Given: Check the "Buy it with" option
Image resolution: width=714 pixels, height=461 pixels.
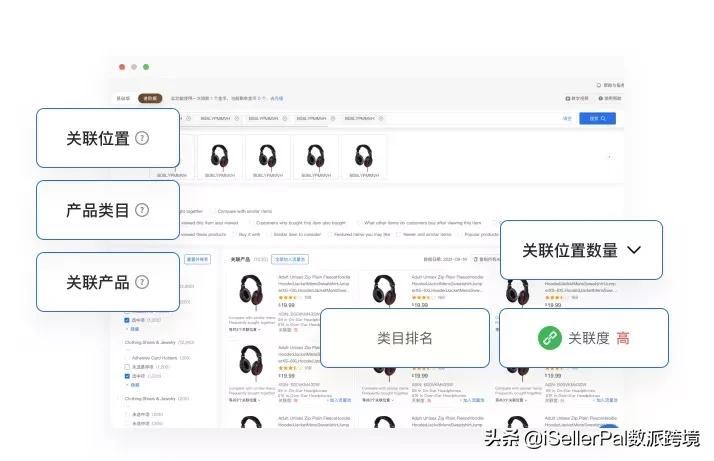Looking at the screenshot, I should click(x=235, y=235).
